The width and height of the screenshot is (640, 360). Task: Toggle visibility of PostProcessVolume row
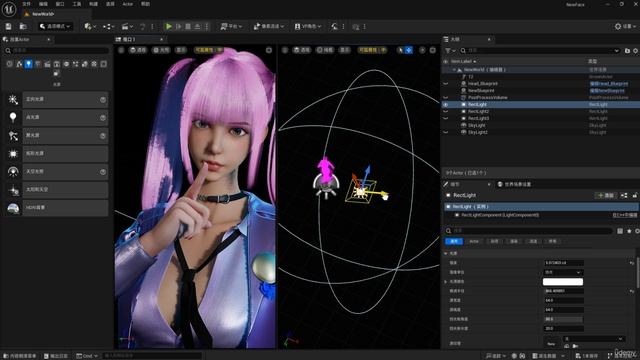[446, 98]
